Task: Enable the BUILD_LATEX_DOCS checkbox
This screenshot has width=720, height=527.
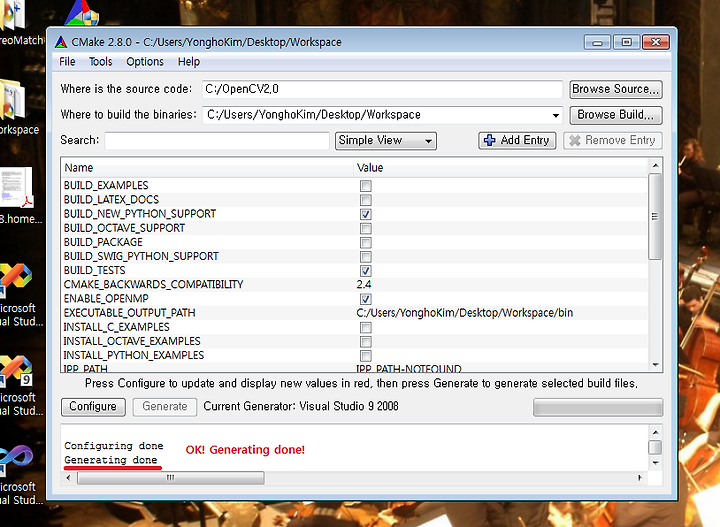Action: (366, 200)
